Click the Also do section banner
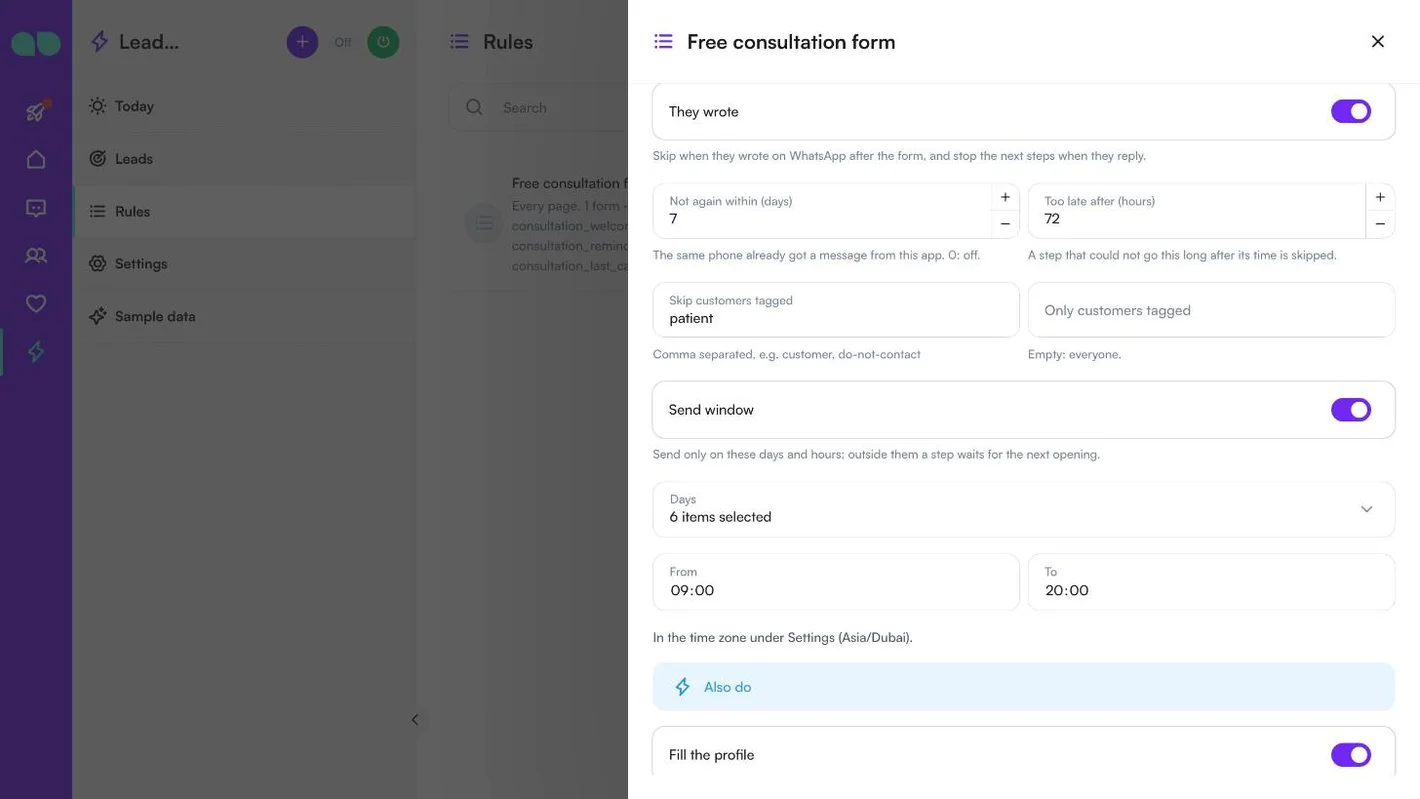The image size is (1420, 799). (x=1023, y=687)
